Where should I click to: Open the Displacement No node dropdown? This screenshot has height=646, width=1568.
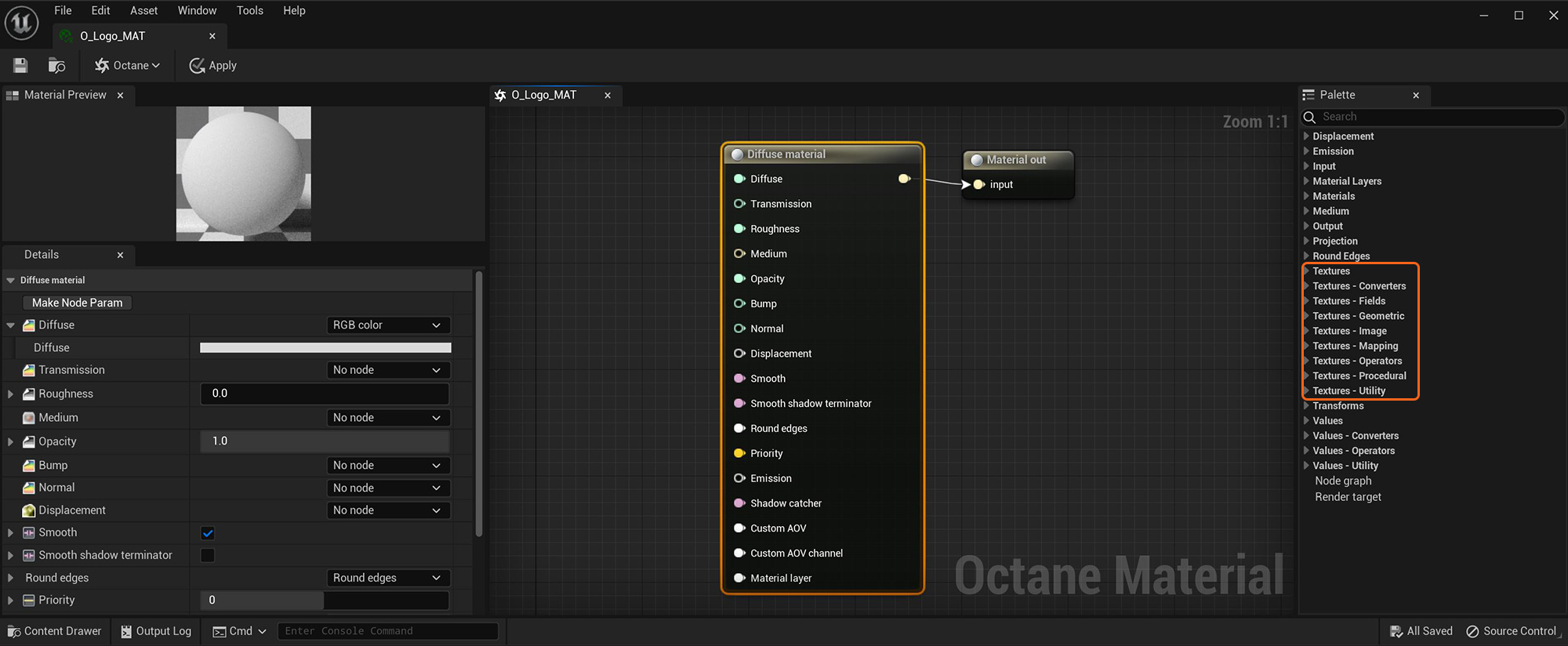(388, 510)
